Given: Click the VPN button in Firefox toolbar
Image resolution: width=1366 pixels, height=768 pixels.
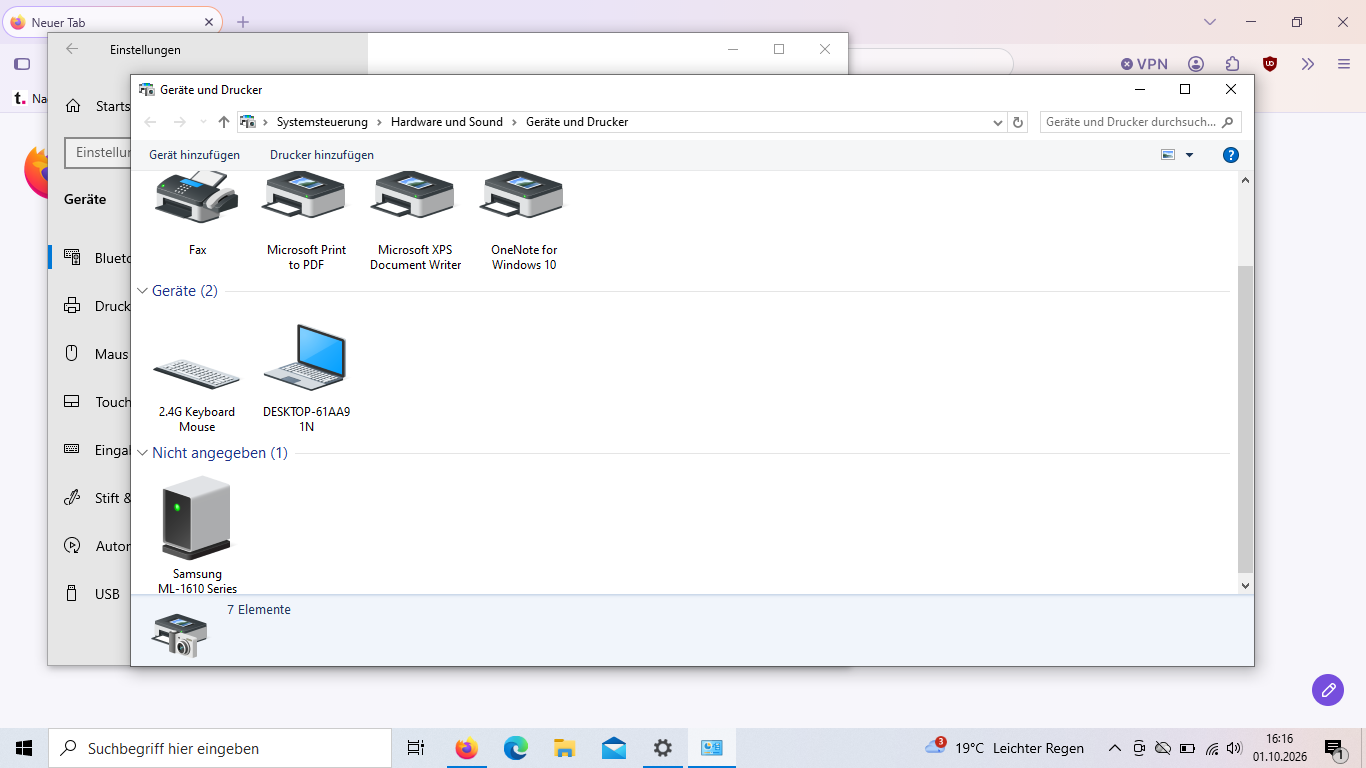Looking at the screenshot, I should point(1144,64).
